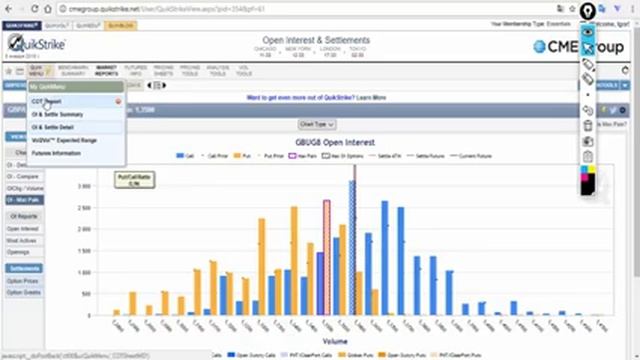Click the QuikStrike logo
640x360 pixels.
[x=37, y=43]
